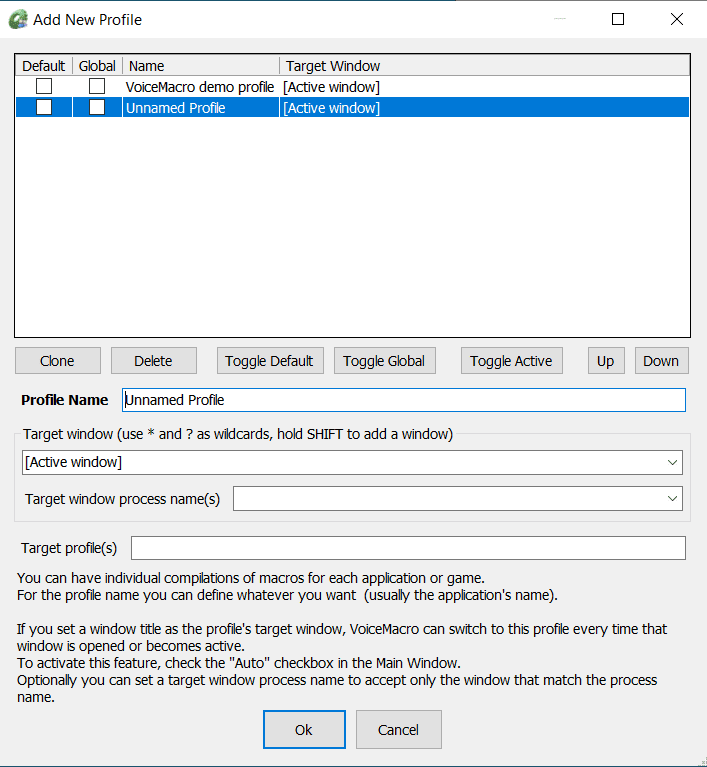Confirm with the Ok button
This screenshot has height=767, width=707.
[304, 729]
